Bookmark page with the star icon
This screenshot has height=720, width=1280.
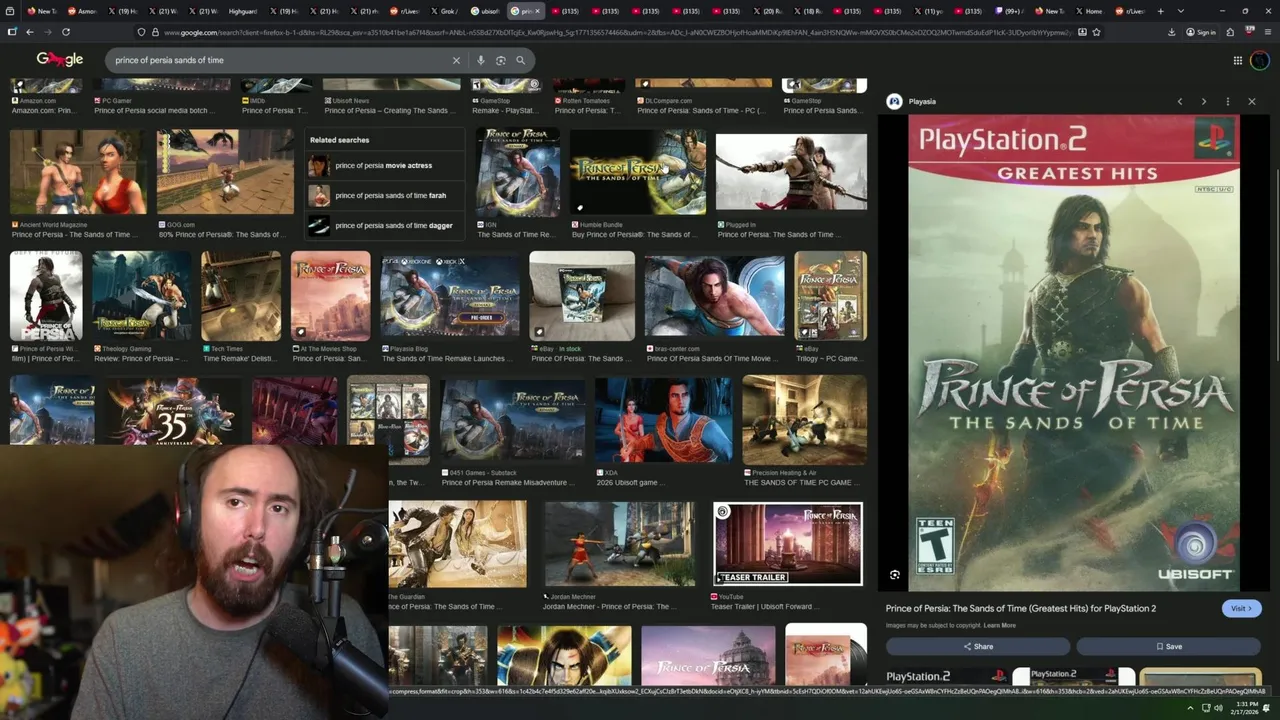point(1096,32)
